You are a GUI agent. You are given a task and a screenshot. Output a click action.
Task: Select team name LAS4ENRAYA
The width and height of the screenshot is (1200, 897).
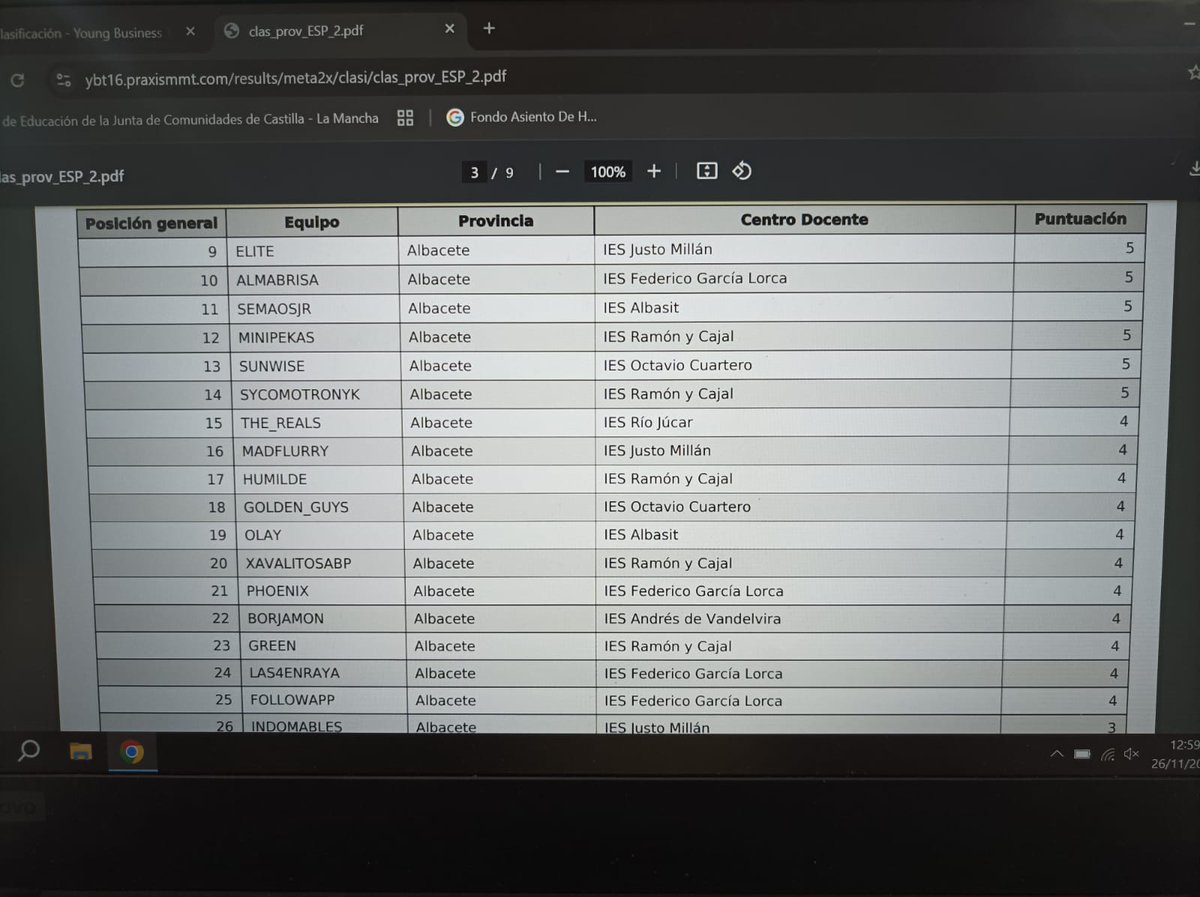coord(295,673)
